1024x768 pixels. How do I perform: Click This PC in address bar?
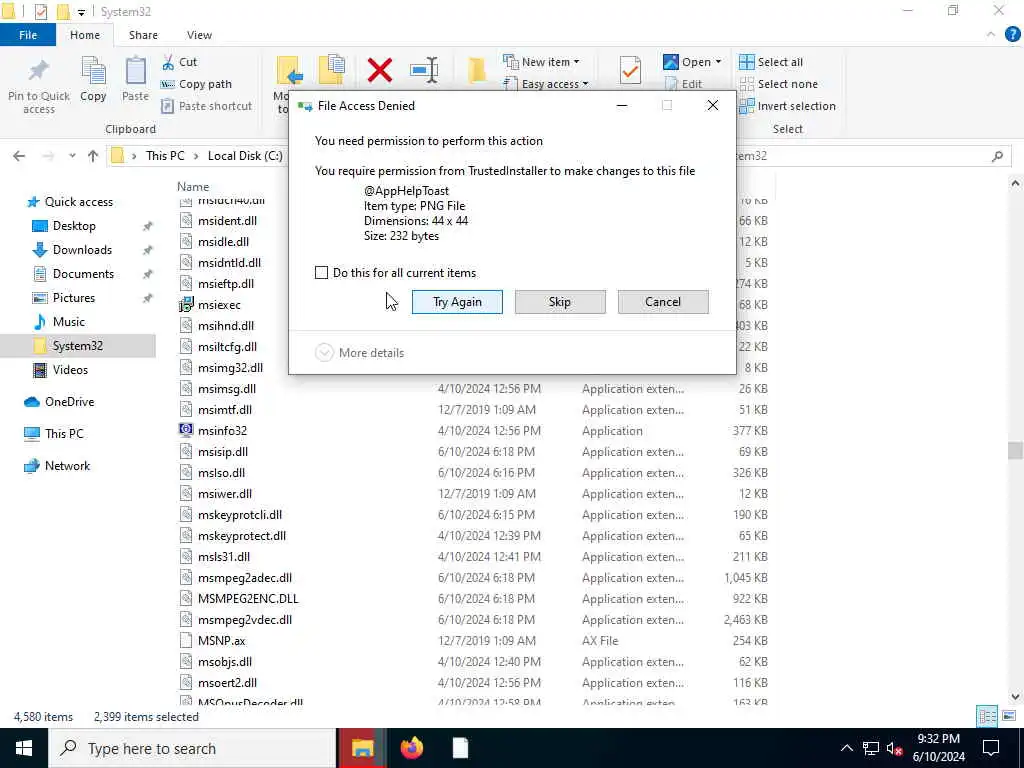point(165,156)
